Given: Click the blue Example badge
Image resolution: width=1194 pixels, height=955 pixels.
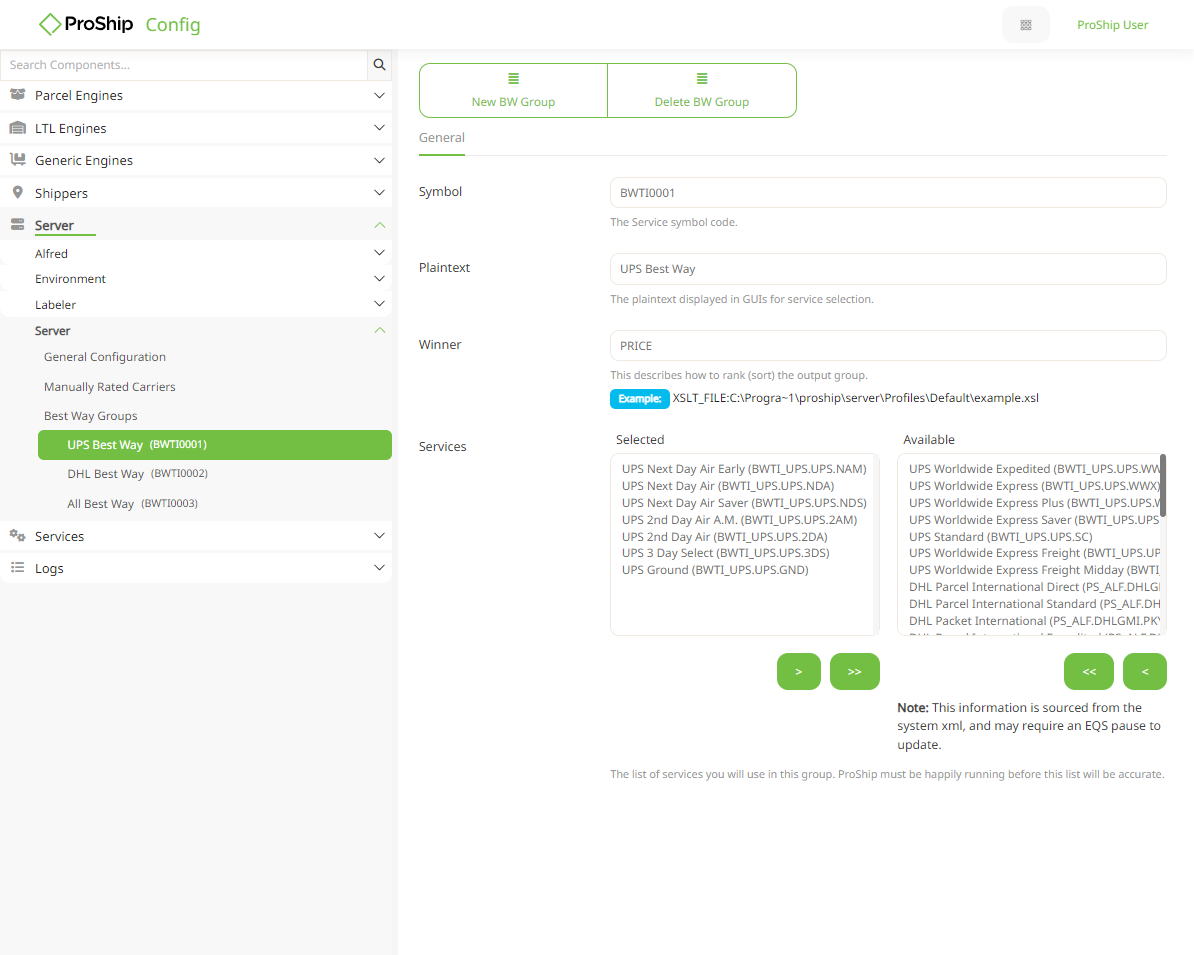Looking at the screenshot, I should [x=640, y=398].
